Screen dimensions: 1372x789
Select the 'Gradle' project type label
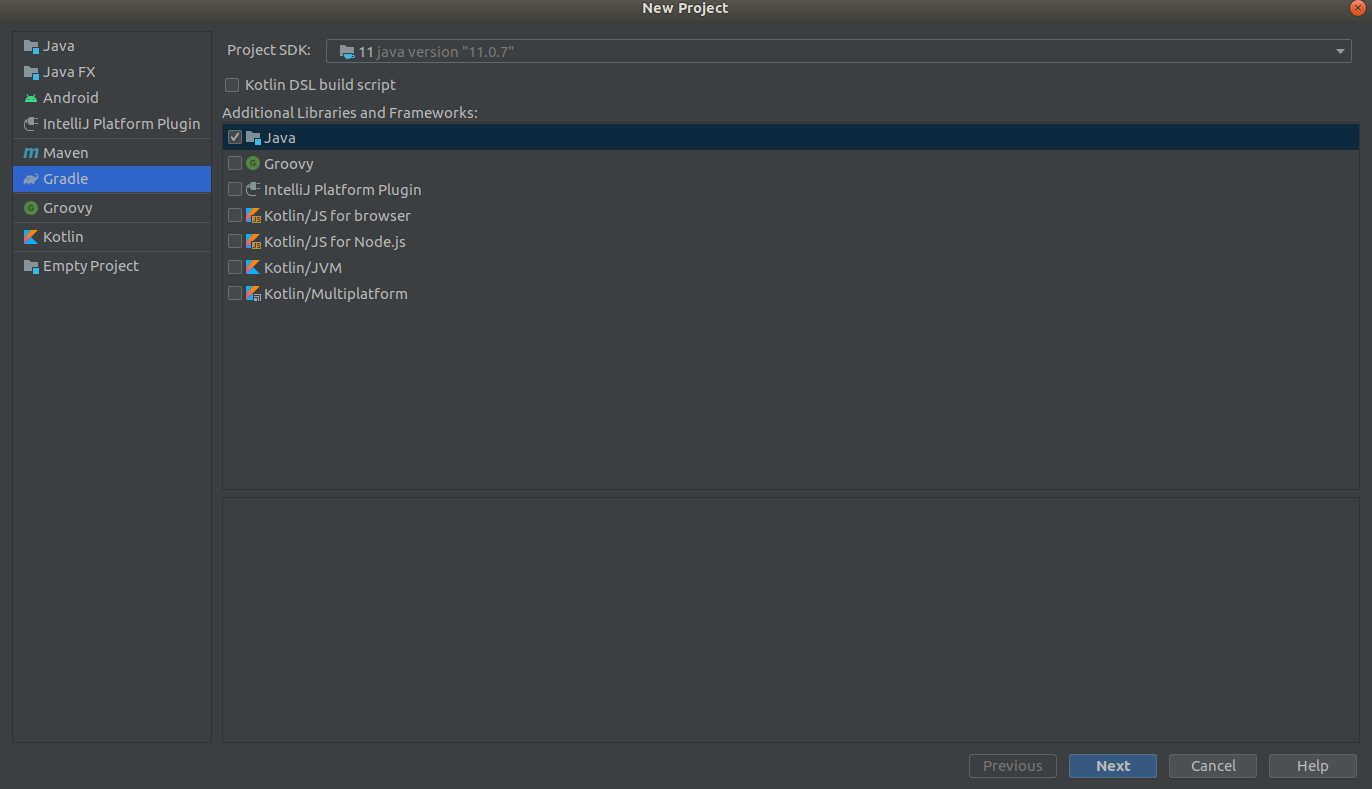click(66, 179)
